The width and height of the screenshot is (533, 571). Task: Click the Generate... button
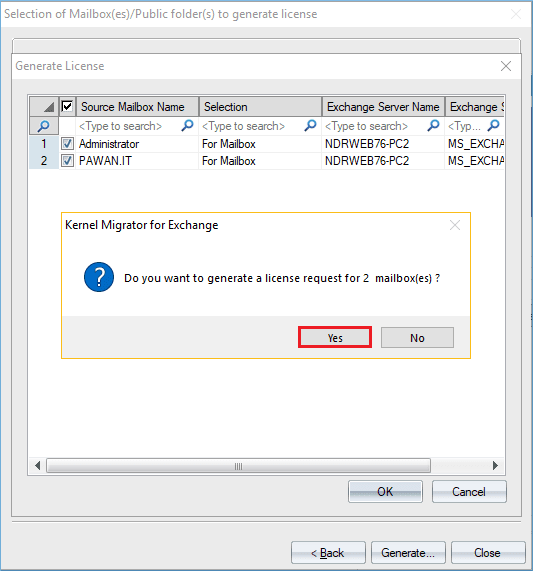click(408, 552)
